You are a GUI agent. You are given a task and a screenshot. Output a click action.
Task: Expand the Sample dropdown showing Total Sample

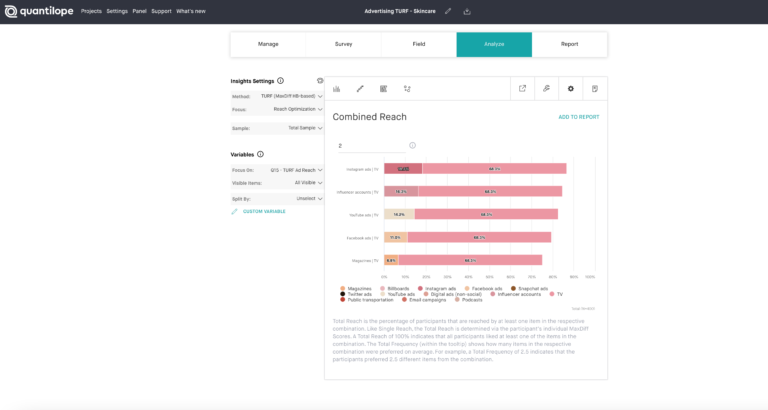click(290, 128)
